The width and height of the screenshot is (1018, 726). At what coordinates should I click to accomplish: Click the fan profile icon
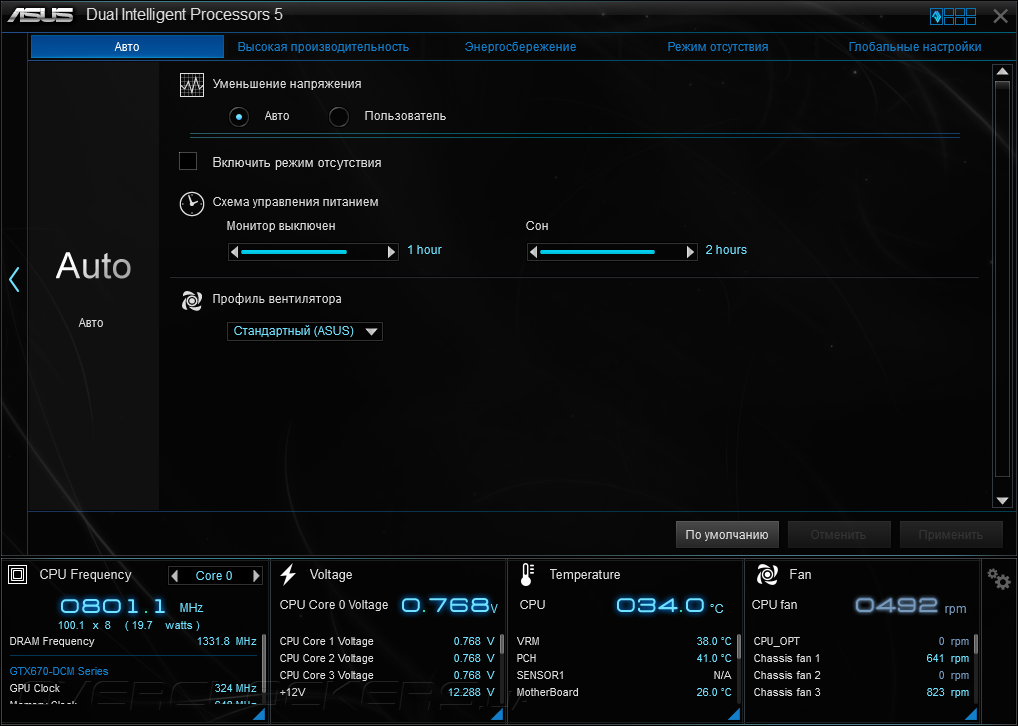pyautogui.click(x=192, y=300)
